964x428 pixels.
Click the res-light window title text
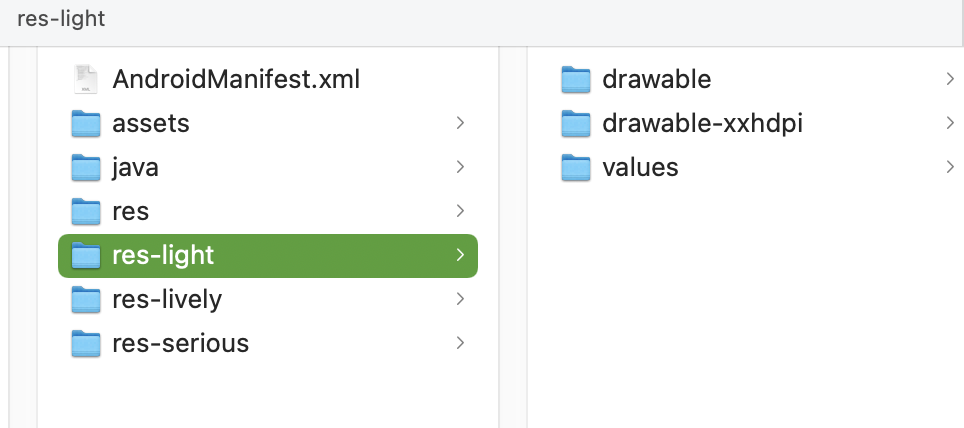[x=61, y=19]
